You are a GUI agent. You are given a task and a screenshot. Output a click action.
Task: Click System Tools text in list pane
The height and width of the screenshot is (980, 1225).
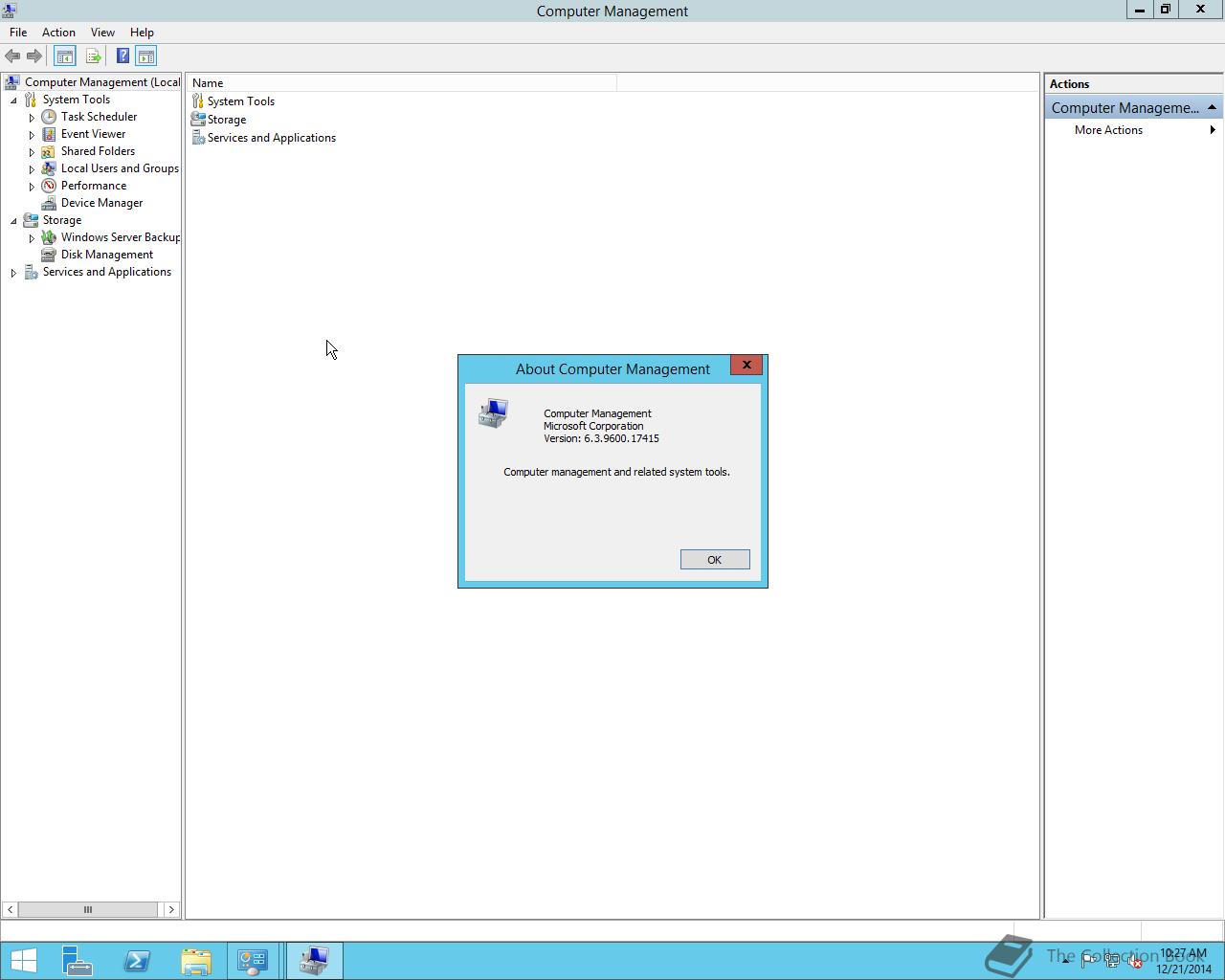[241, 101]
